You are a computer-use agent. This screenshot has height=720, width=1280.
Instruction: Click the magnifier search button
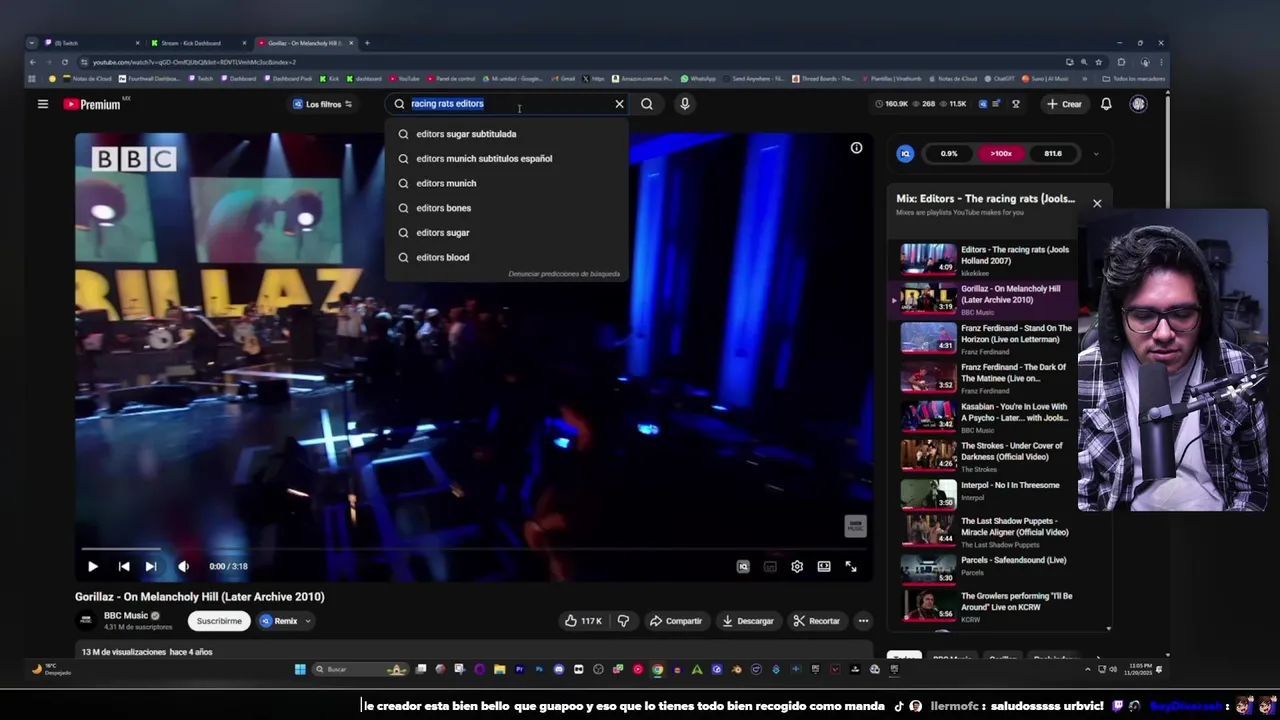pyautogui.click(x=647, y=104)
